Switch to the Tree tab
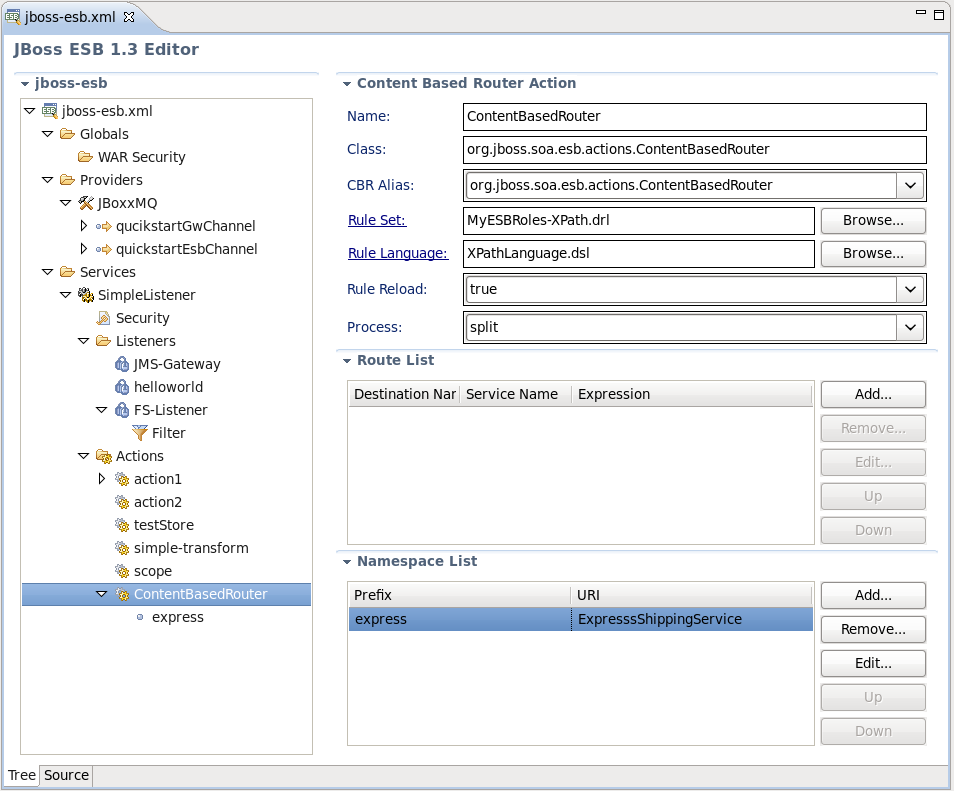This screenshot has width=954, height=791. pos(21,775)
